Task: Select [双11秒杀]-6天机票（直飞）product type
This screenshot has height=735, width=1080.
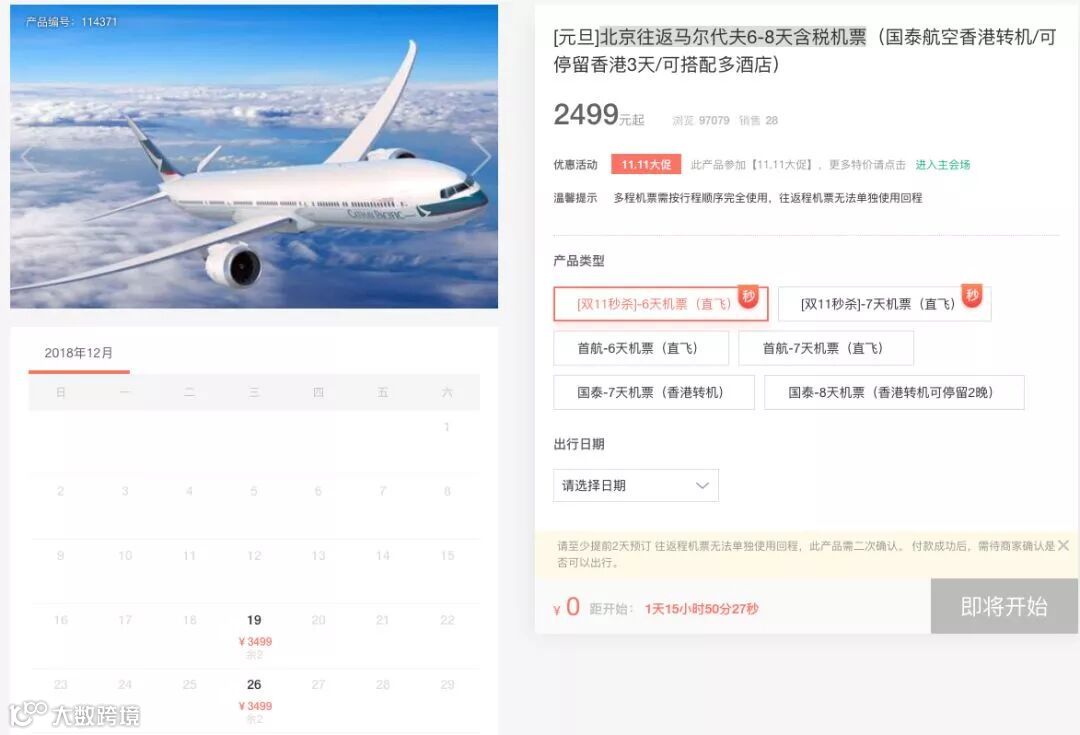Action: [x=661, y=304]
